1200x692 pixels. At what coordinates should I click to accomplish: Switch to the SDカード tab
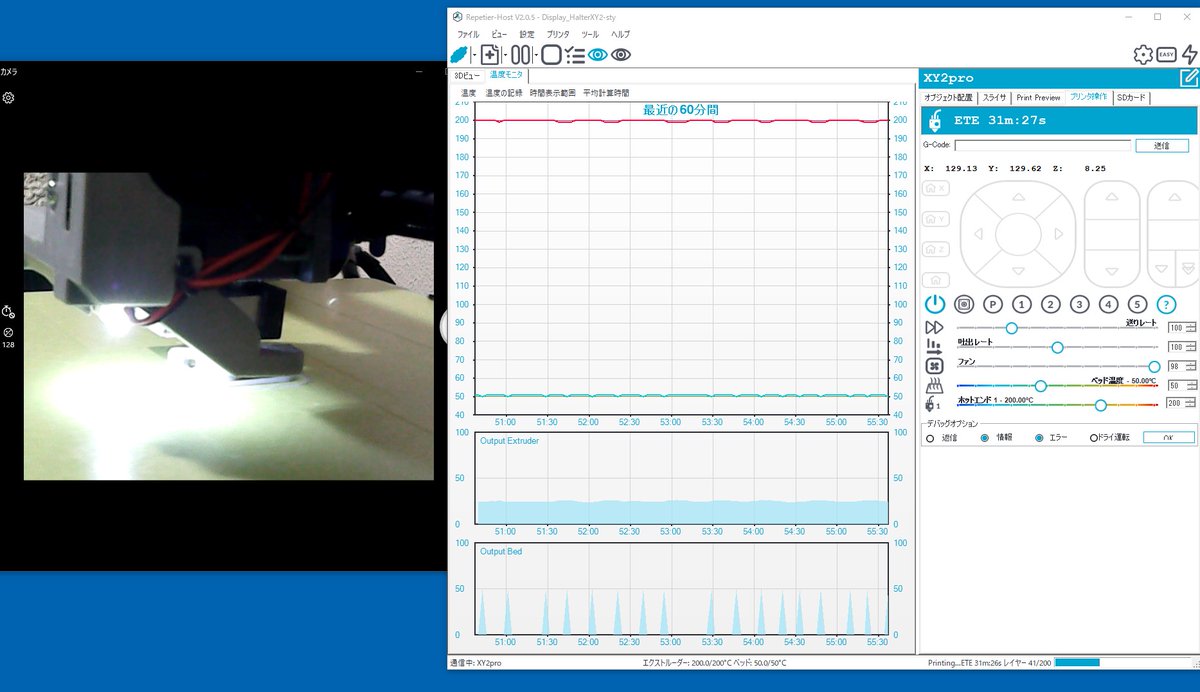click(1132, 98)
